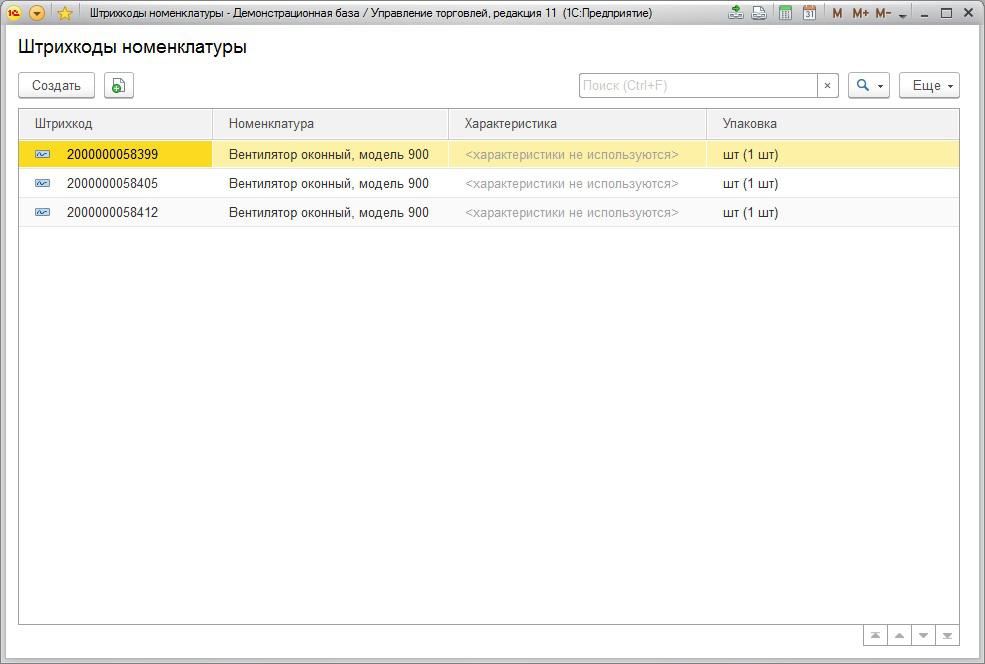
Task: Click the M+ memory add button
Action: click(860, 13)
